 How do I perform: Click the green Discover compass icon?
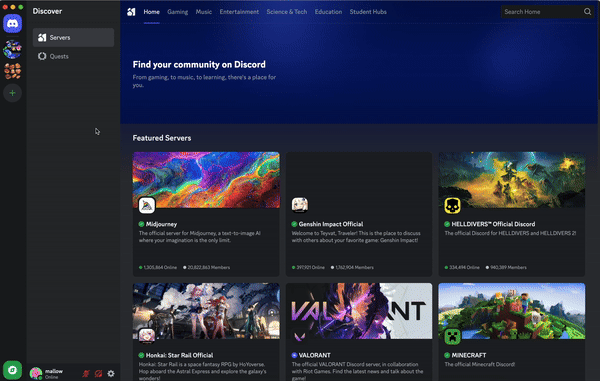pos(12,370)
